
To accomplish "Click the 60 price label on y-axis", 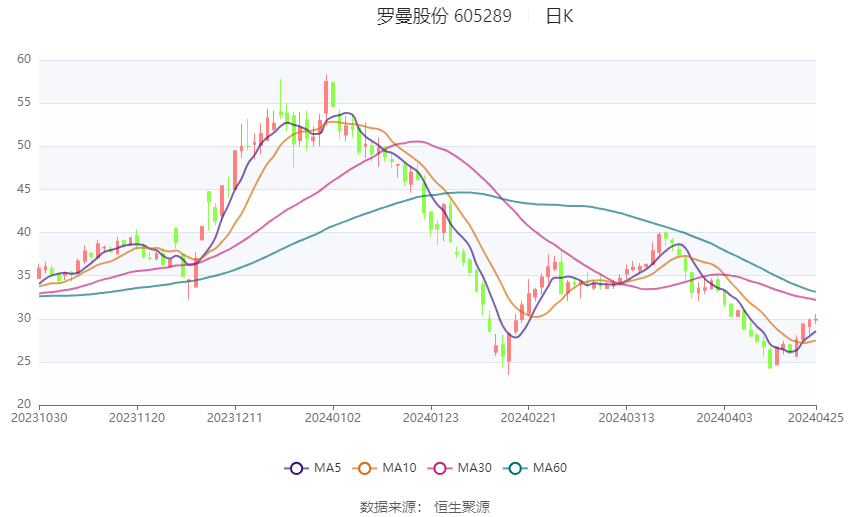I will tap(25, 60).
